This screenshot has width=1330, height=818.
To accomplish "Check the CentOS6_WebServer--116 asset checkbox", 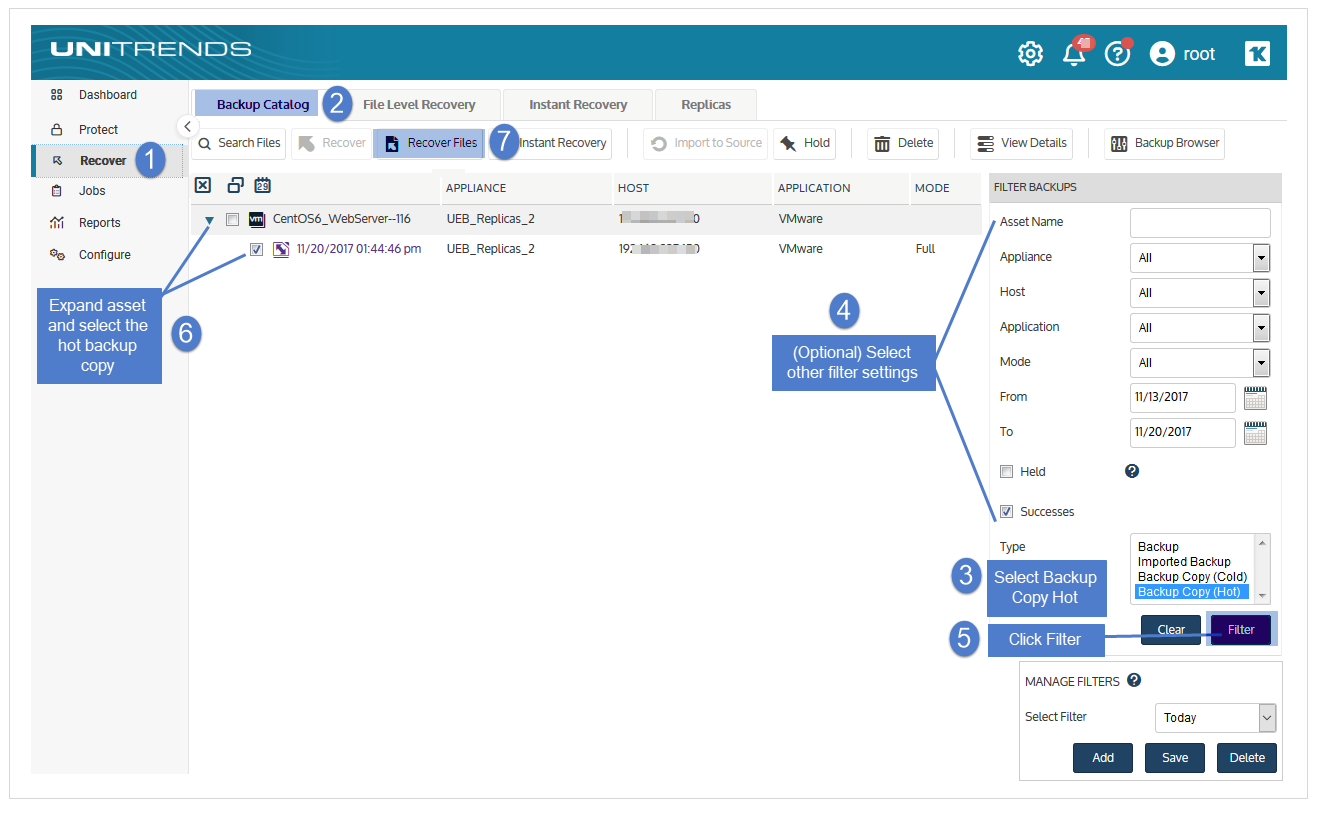I will (232, 220).
